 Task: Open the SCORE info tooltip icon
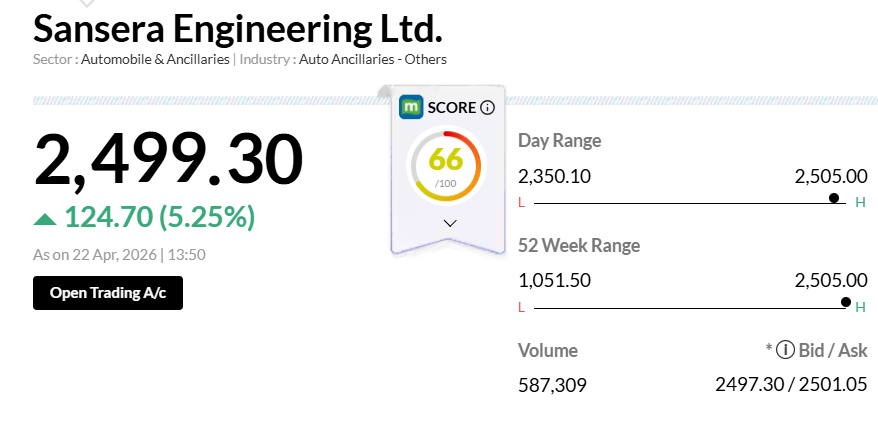(x=488, y=108)
